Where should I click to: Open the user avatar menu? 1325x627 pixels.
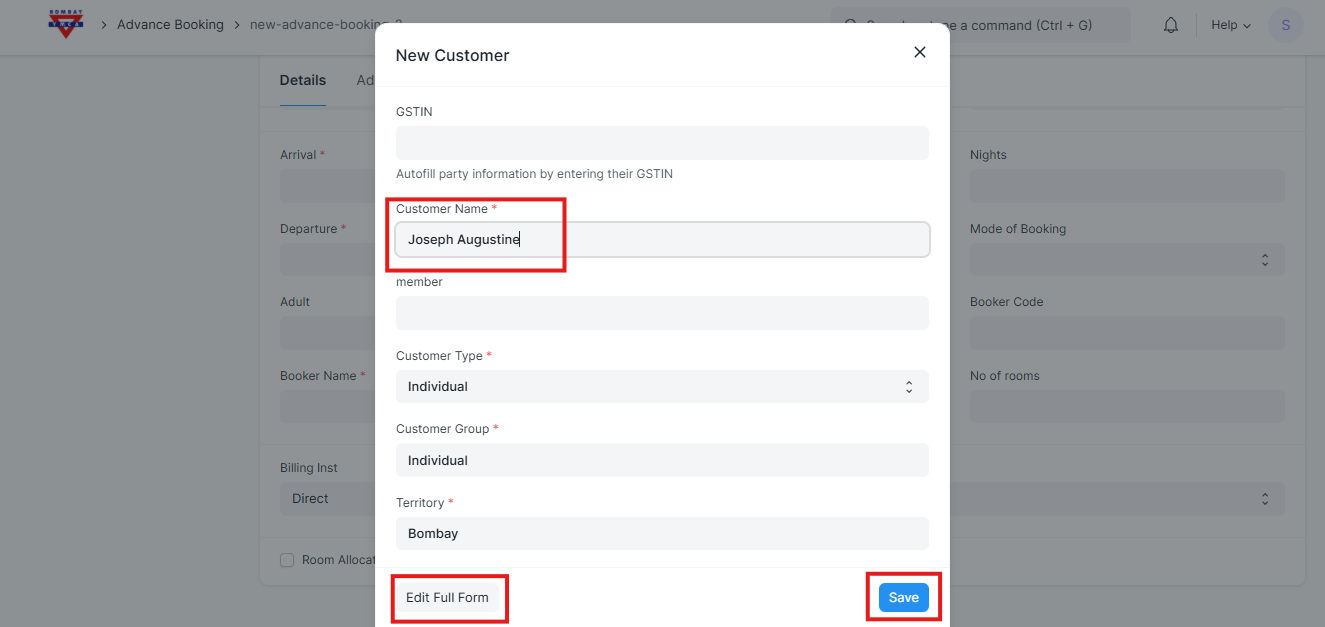(x=1285, y=25)
